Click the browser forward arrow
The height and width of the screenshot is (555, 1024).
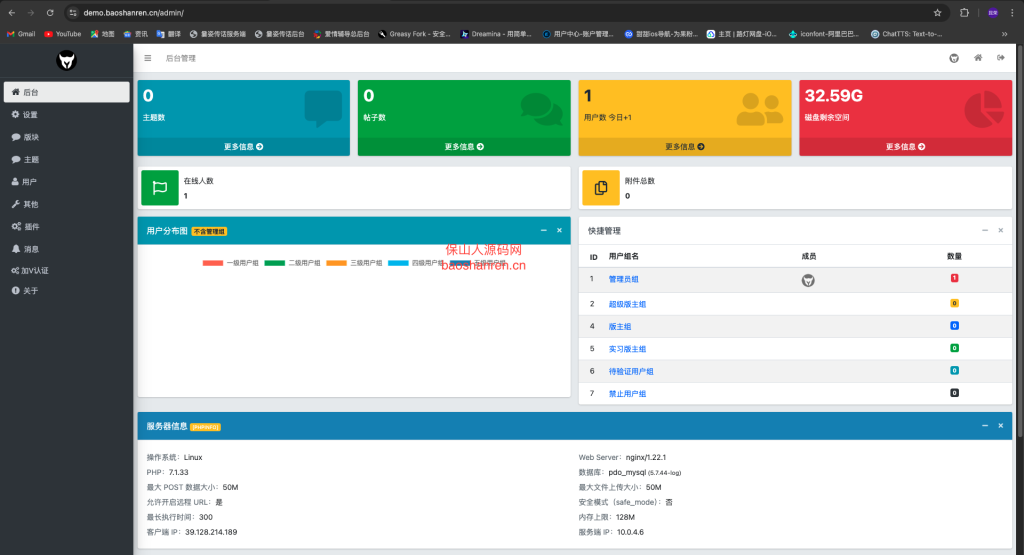pos(31,12)
